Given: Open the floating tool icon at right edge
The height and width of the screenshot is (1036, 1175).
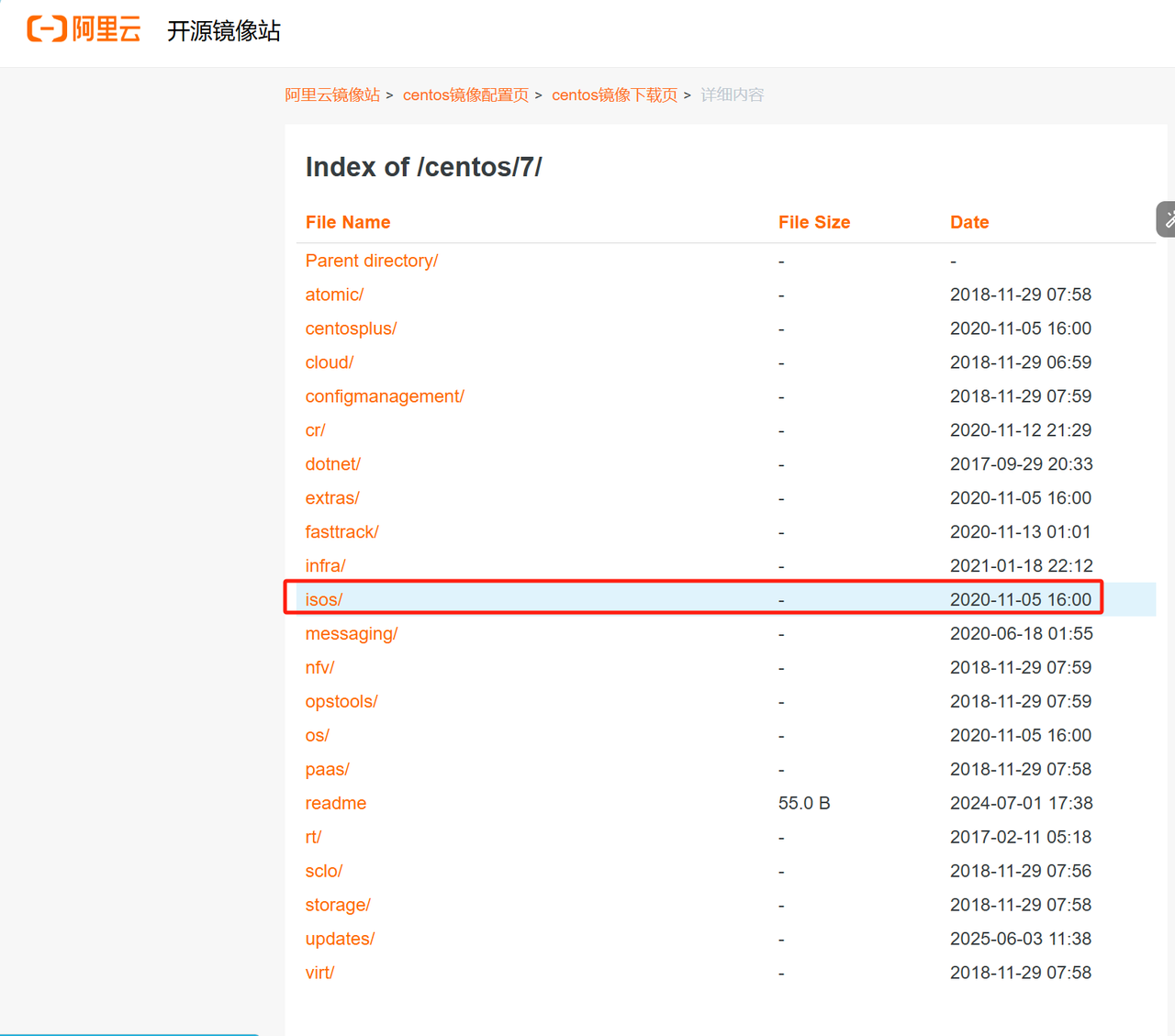Looking at the screenshot, I should coord(1167,219).
